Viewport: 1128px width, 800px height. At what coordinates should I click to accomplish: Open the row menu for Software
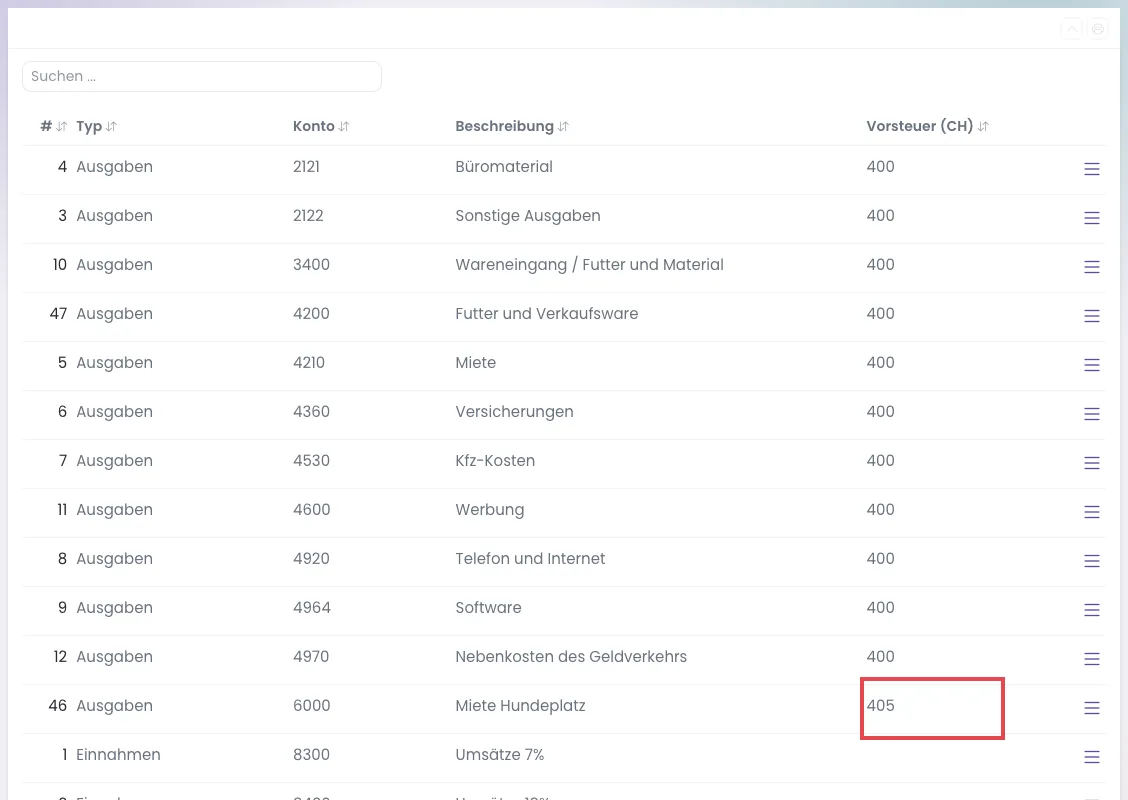click(1091, 610)
